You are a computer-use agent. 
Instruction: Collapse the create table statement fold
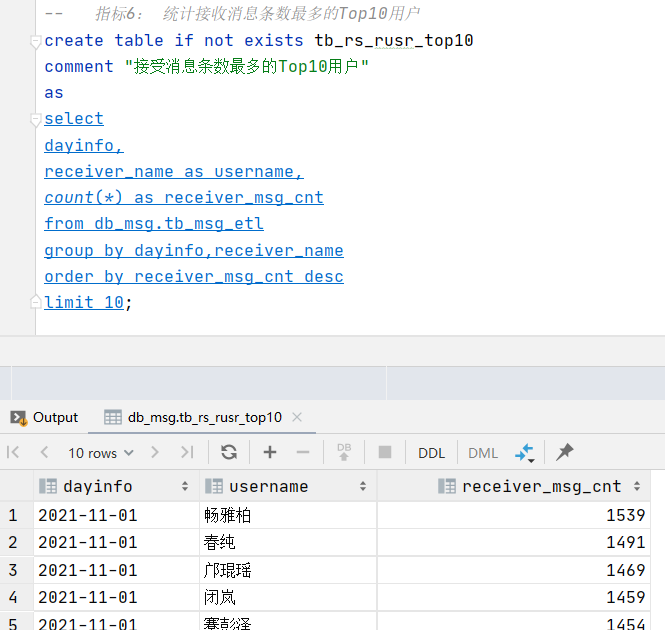(36, 42)
